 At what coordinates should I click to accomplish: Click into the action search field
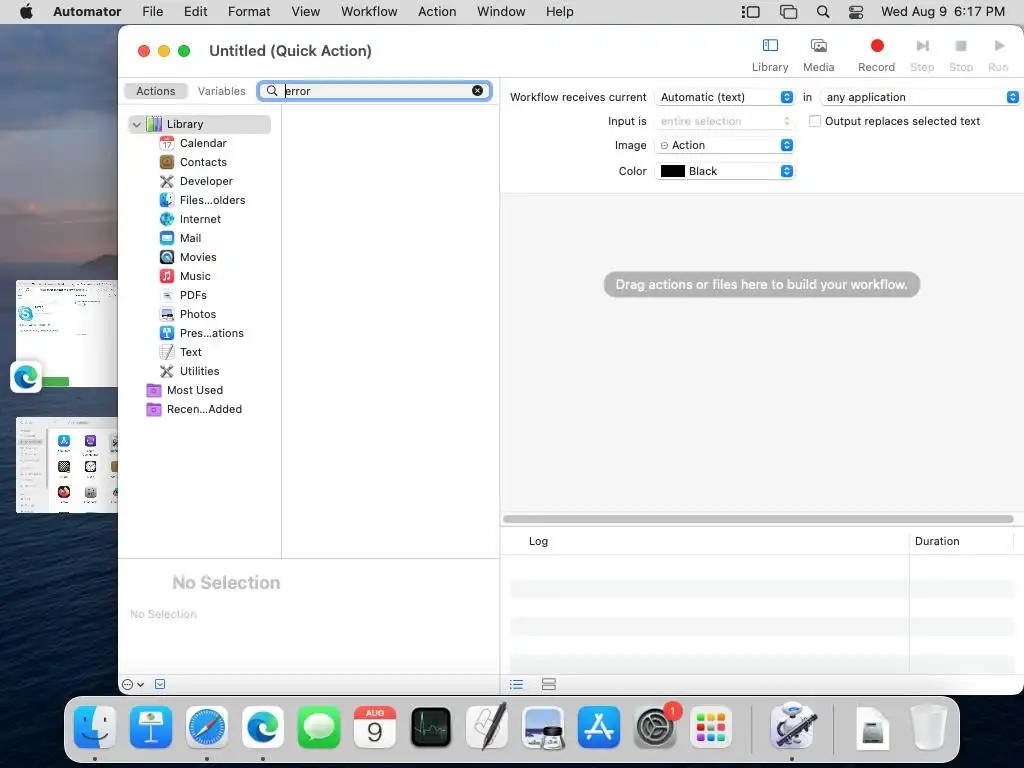(376, 91)
